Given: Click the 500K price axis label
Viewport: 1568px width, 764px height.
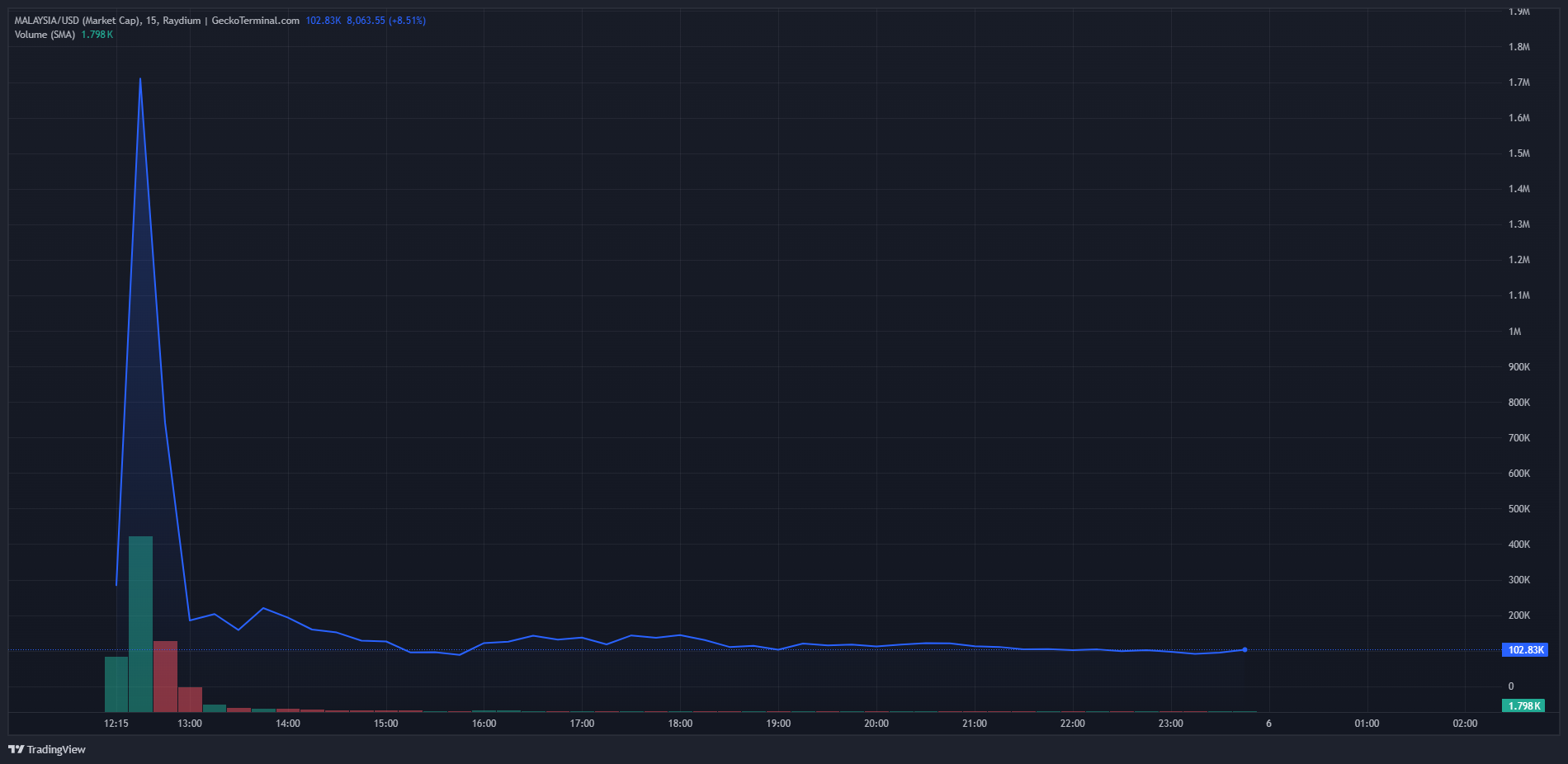Looking at the screenshot, I should 1518,509.
